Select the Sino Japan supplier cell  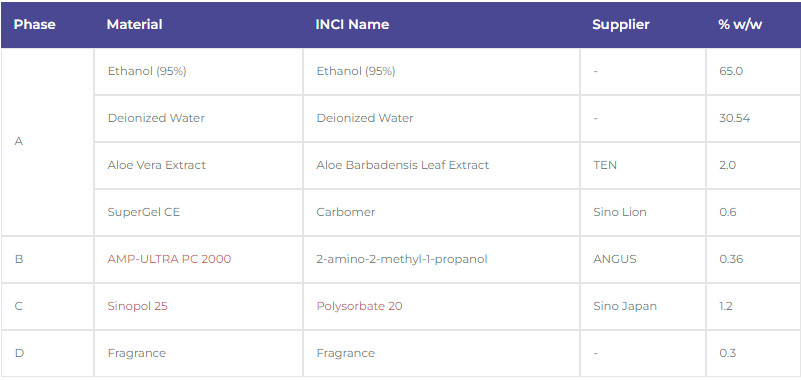point(643,306)
